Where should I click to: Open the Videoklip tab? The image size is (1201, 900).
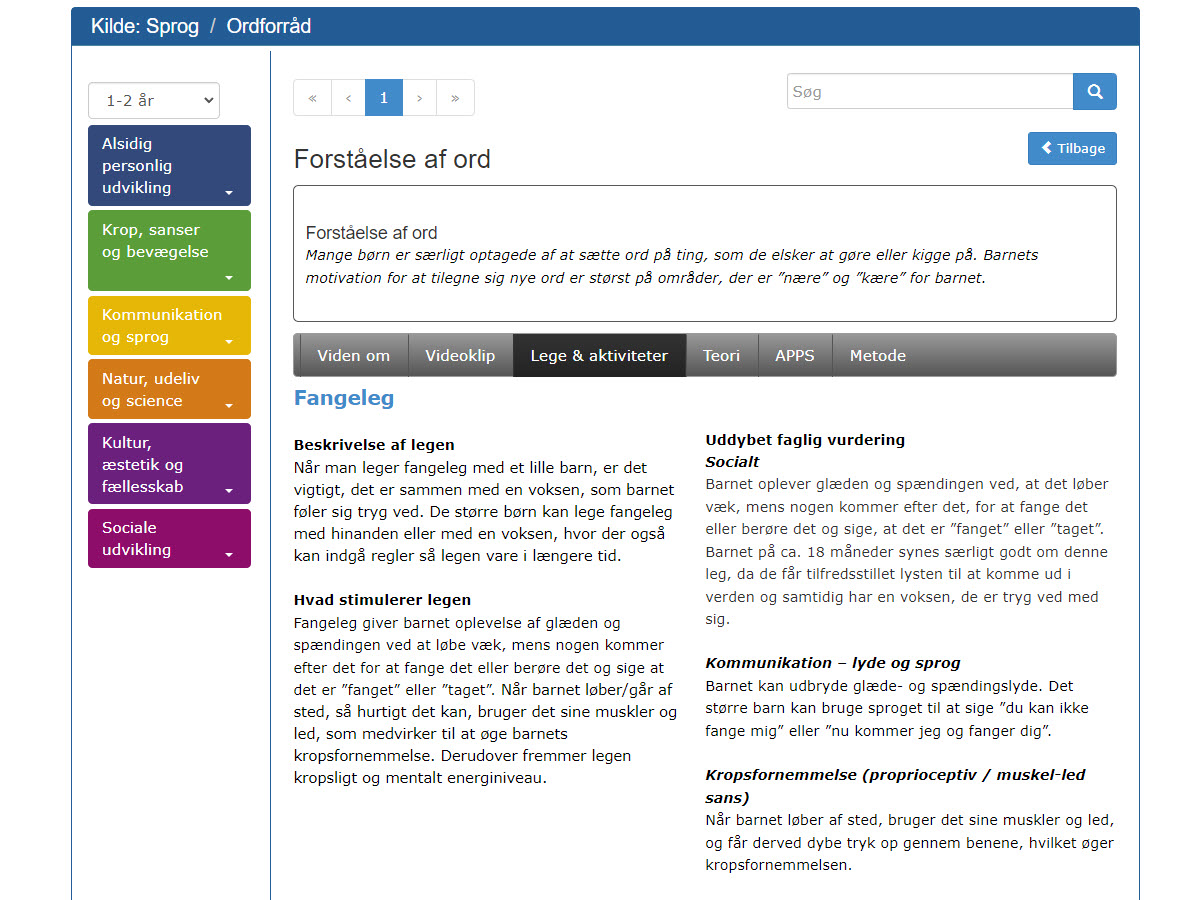(x=460, y=356)
